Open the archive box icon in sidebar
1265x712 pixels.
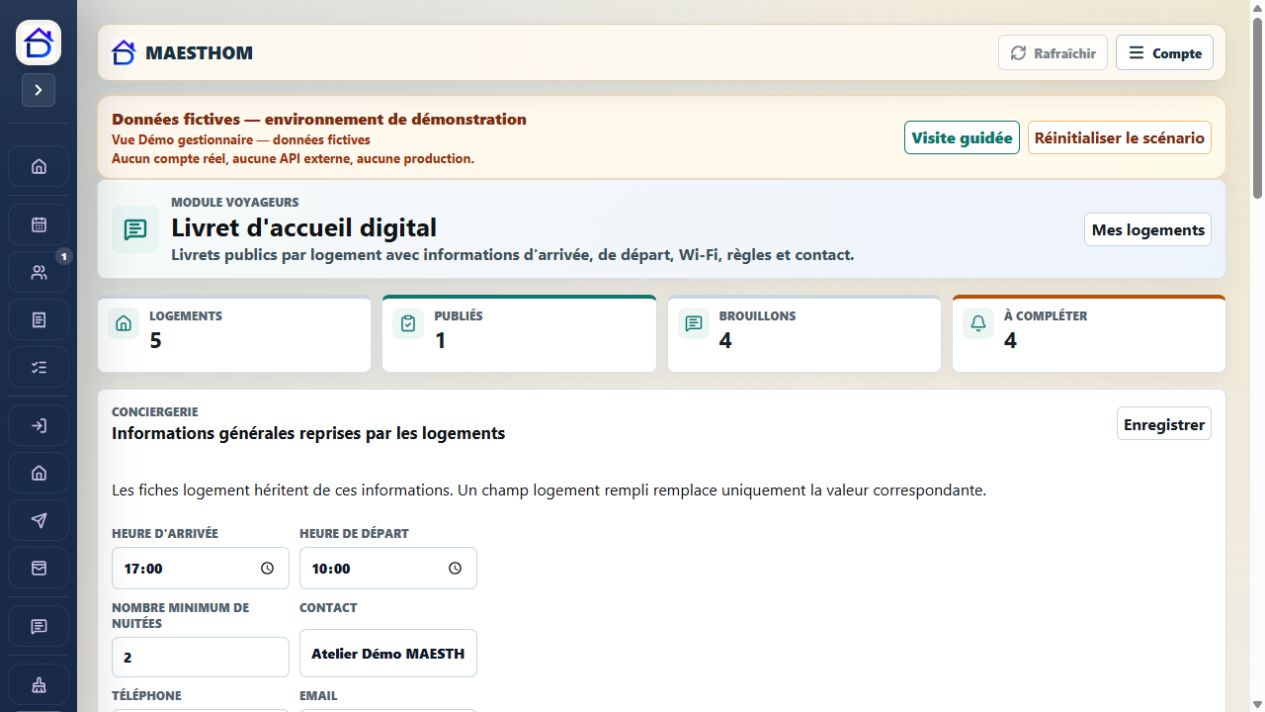point(39,568)
